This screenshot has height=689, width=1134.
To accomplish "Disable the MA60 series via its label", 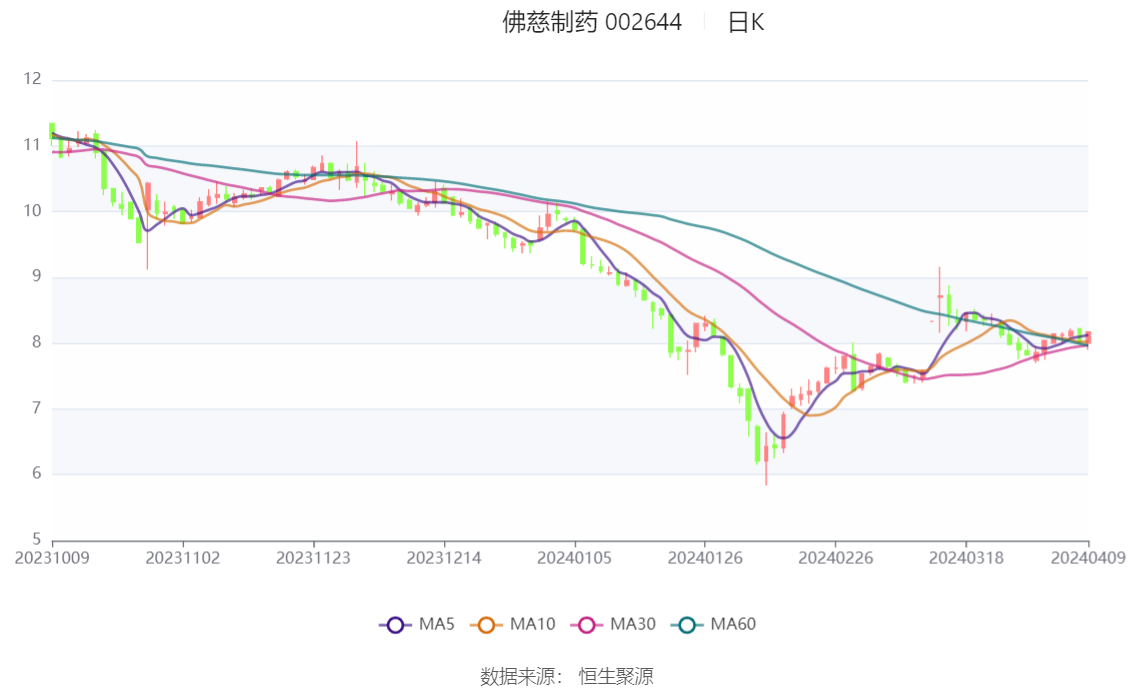I will [x=733, y=625].
